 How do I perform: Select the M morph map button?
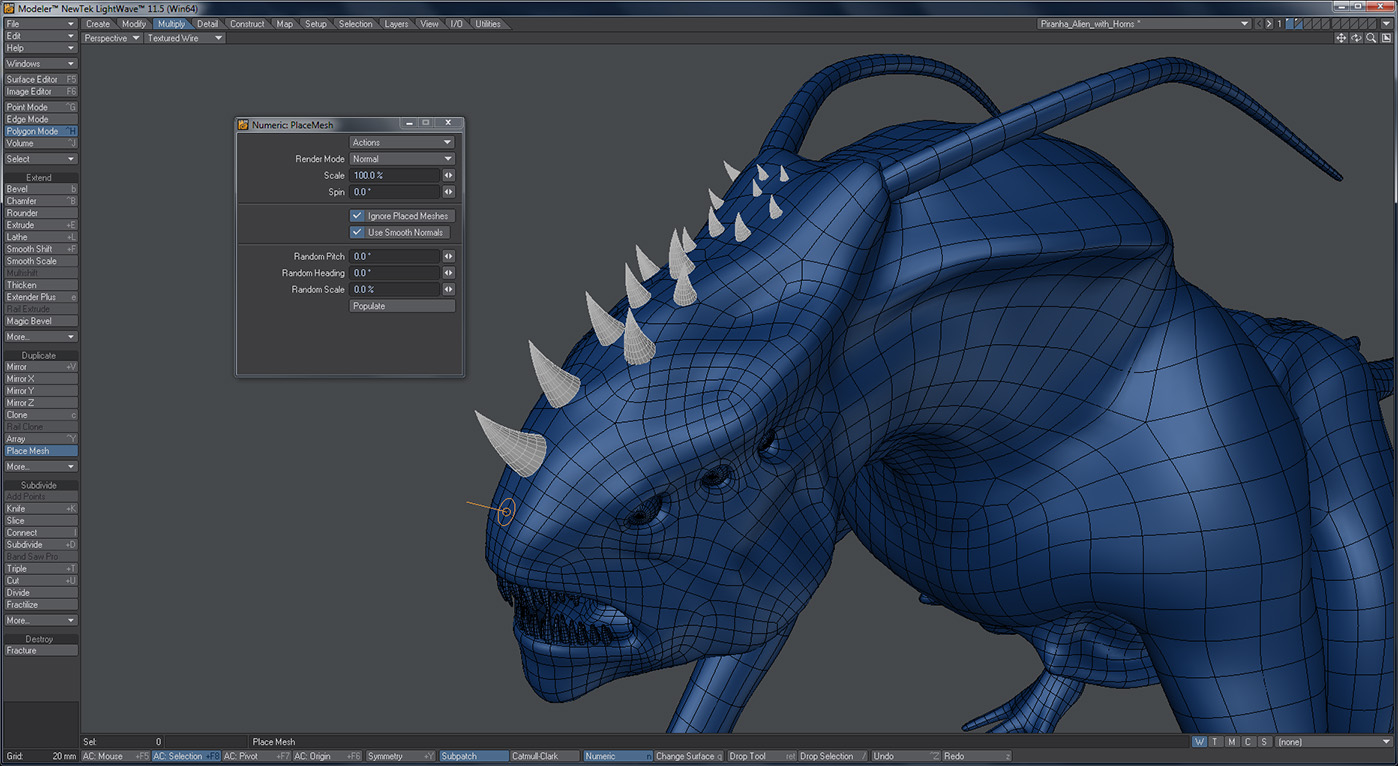click(1231, 742)
